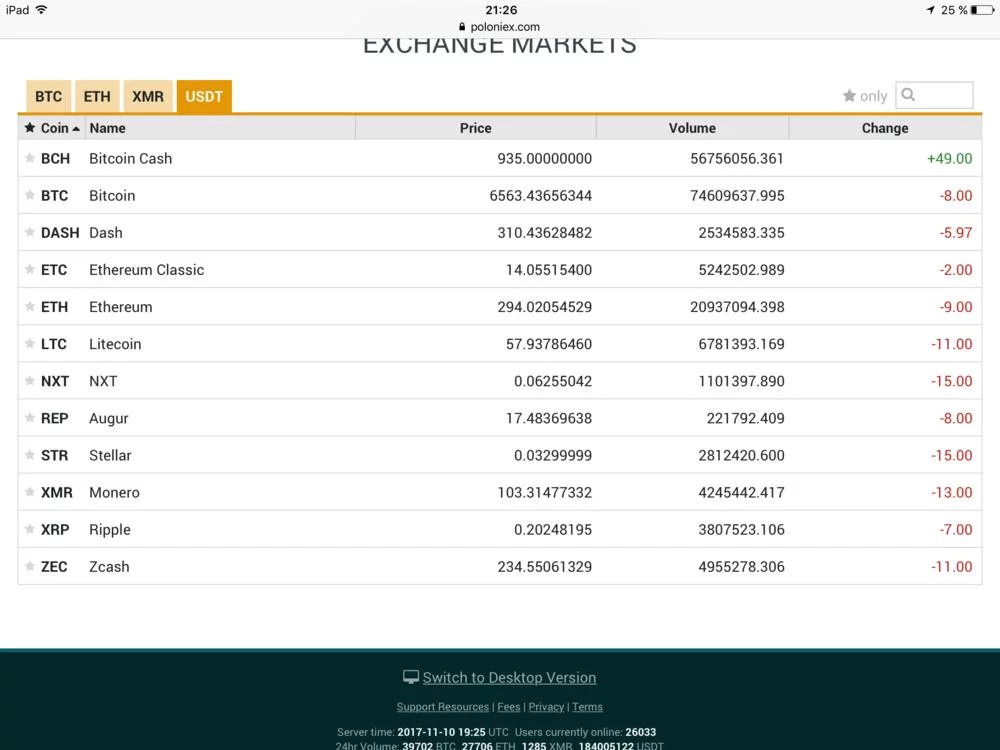
Task: Star the XMR Monero row
Action: 29,492
